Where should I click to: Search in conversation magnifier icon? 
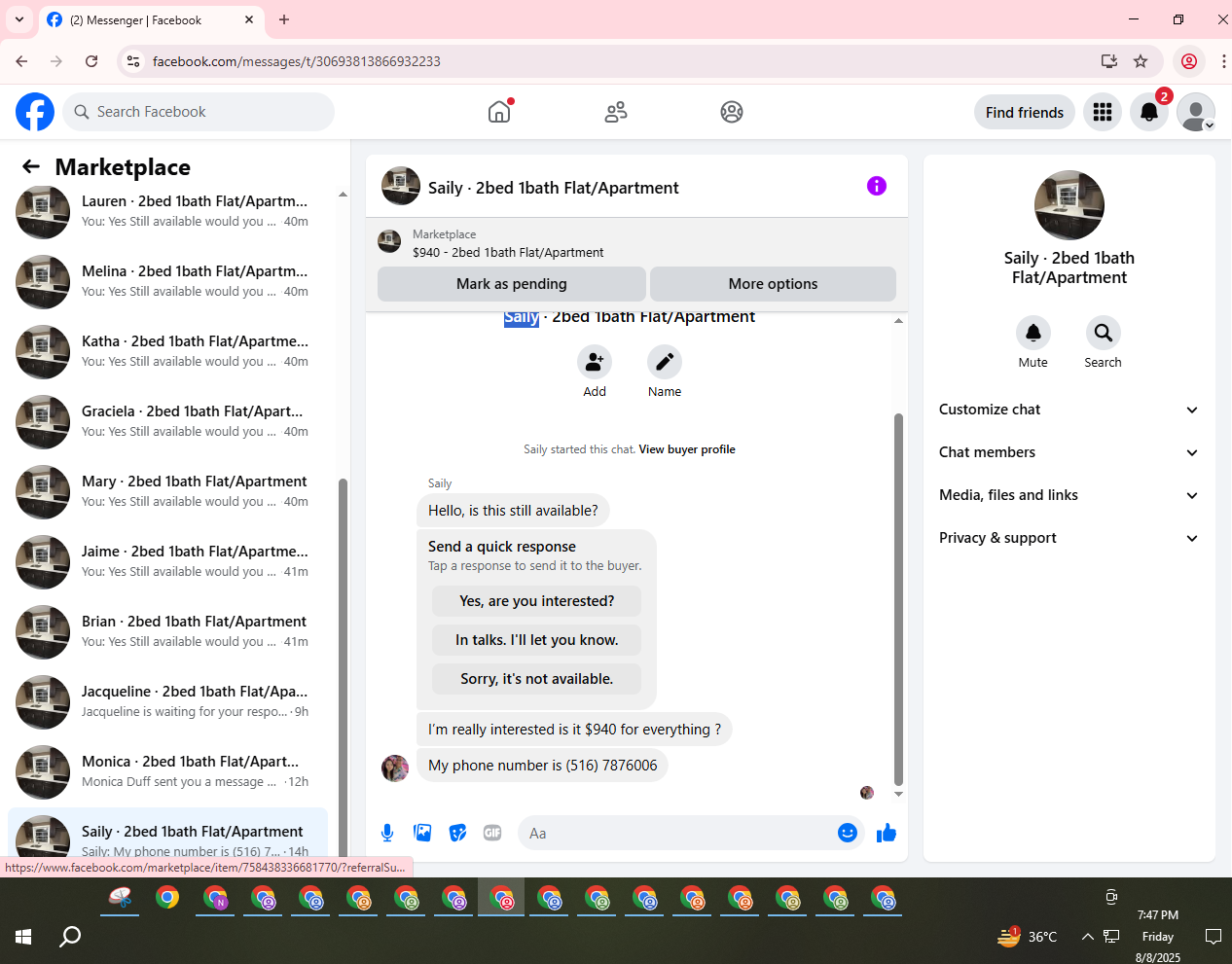tap(1104, 333)
